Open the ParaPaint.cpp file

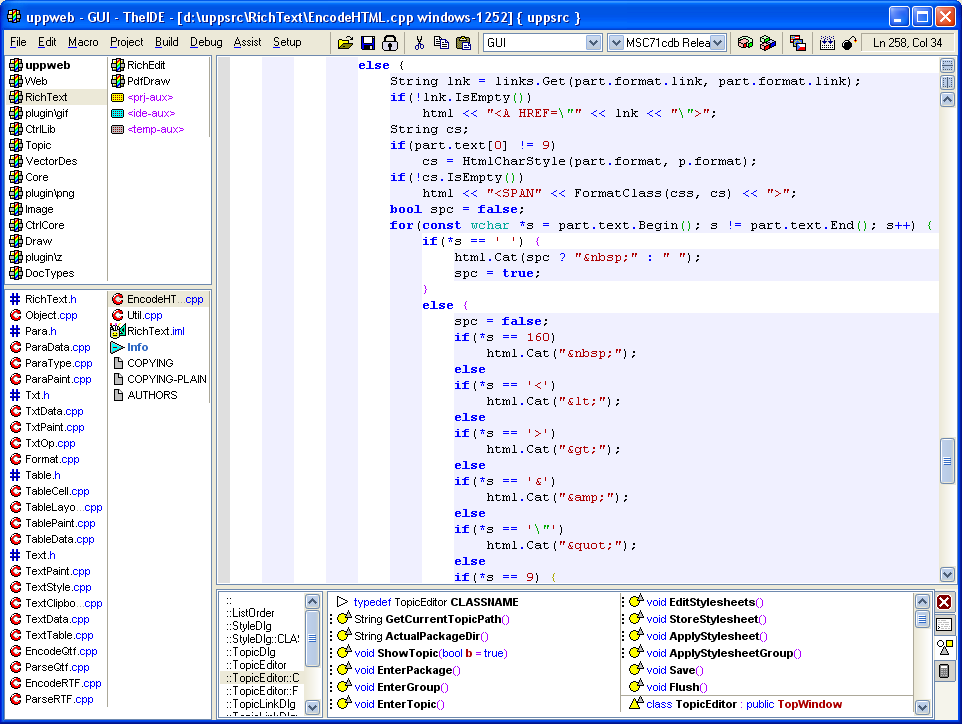[x=58, y=379]
